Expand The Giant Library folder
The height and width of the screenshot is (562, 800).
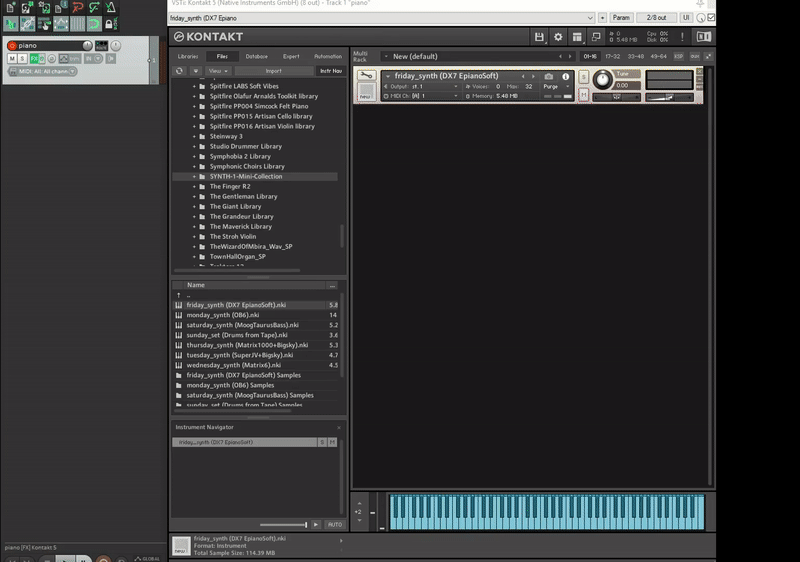[194, 207]
